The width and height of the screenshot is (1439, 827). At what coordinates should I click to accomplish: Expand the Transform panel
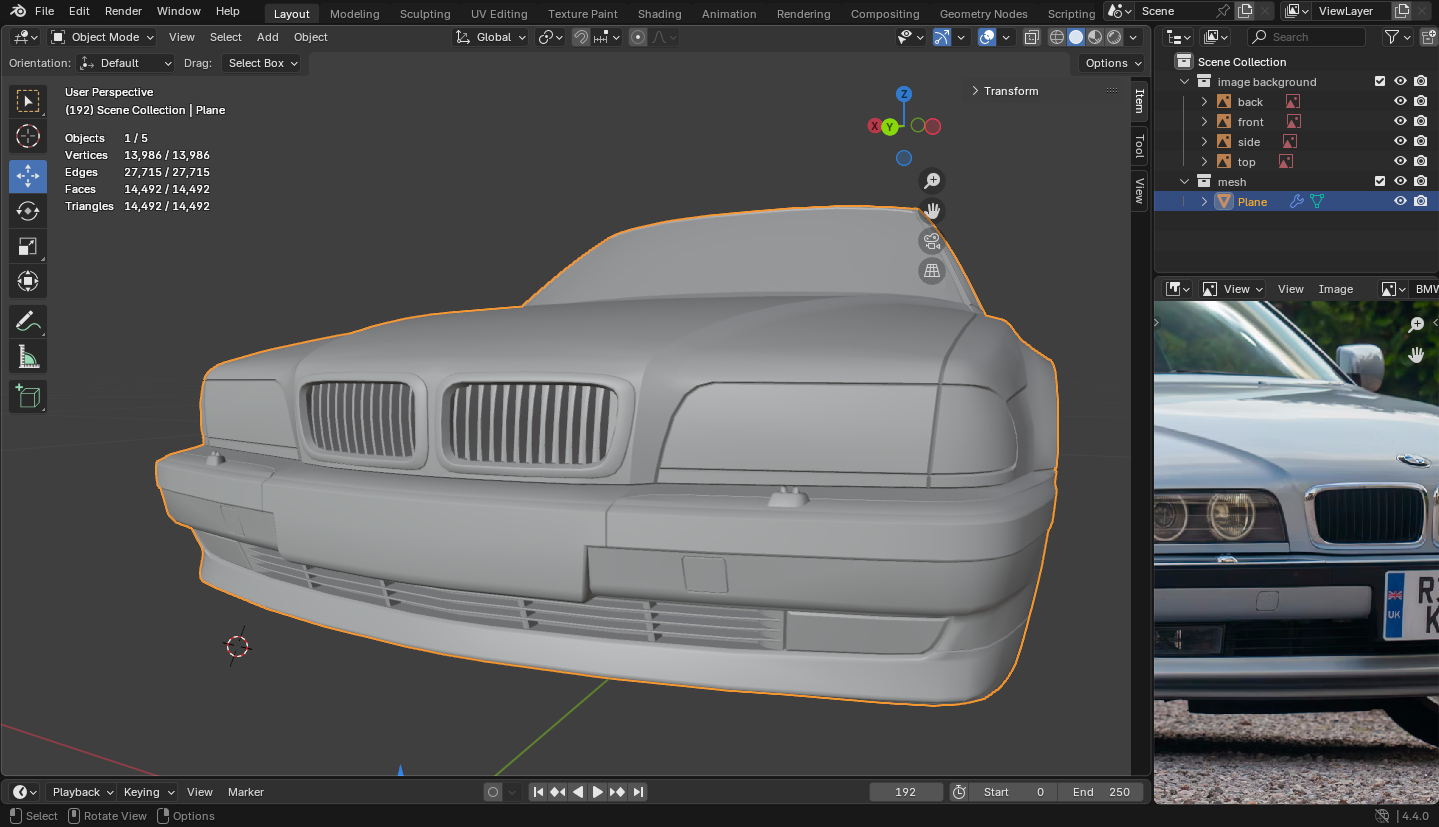click(1010, 91)
